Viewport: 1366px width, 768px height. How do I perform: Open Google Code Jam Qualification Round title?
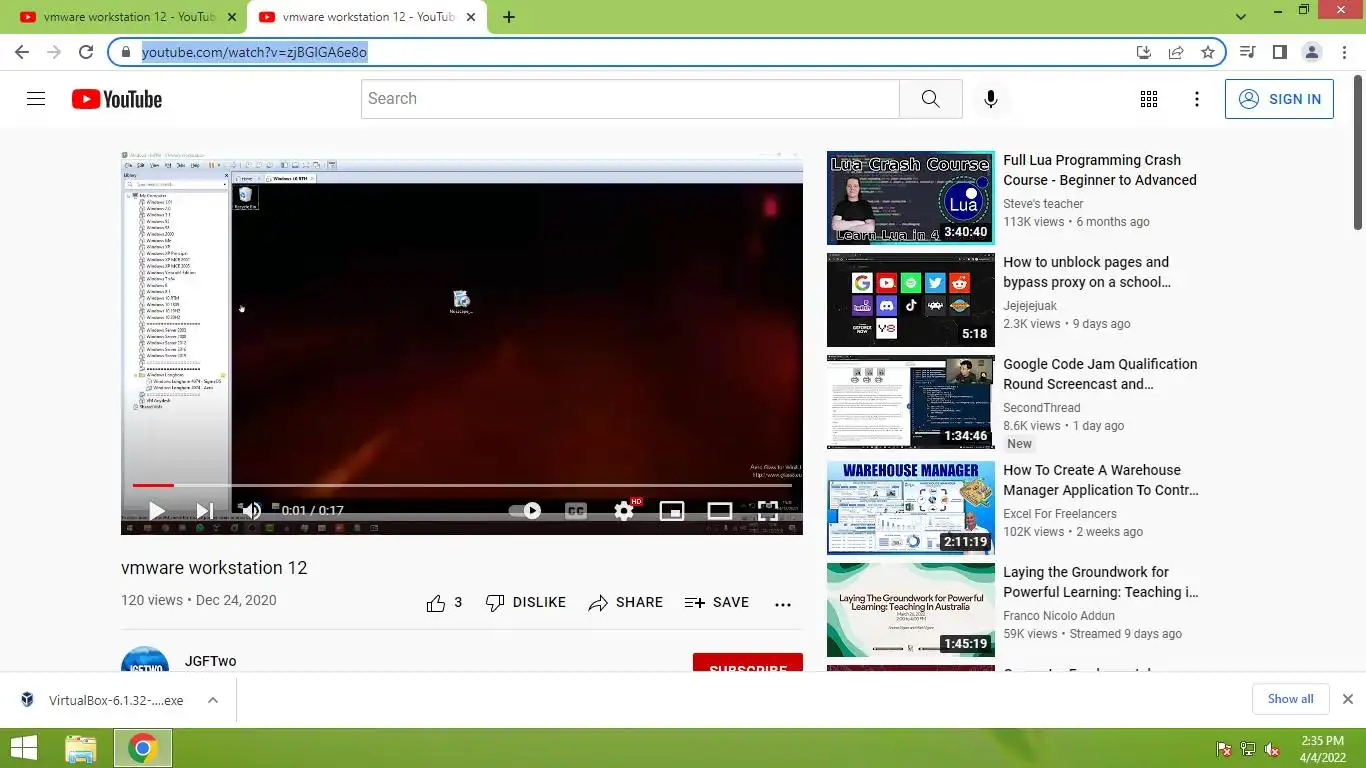[x=1100, y=374]
